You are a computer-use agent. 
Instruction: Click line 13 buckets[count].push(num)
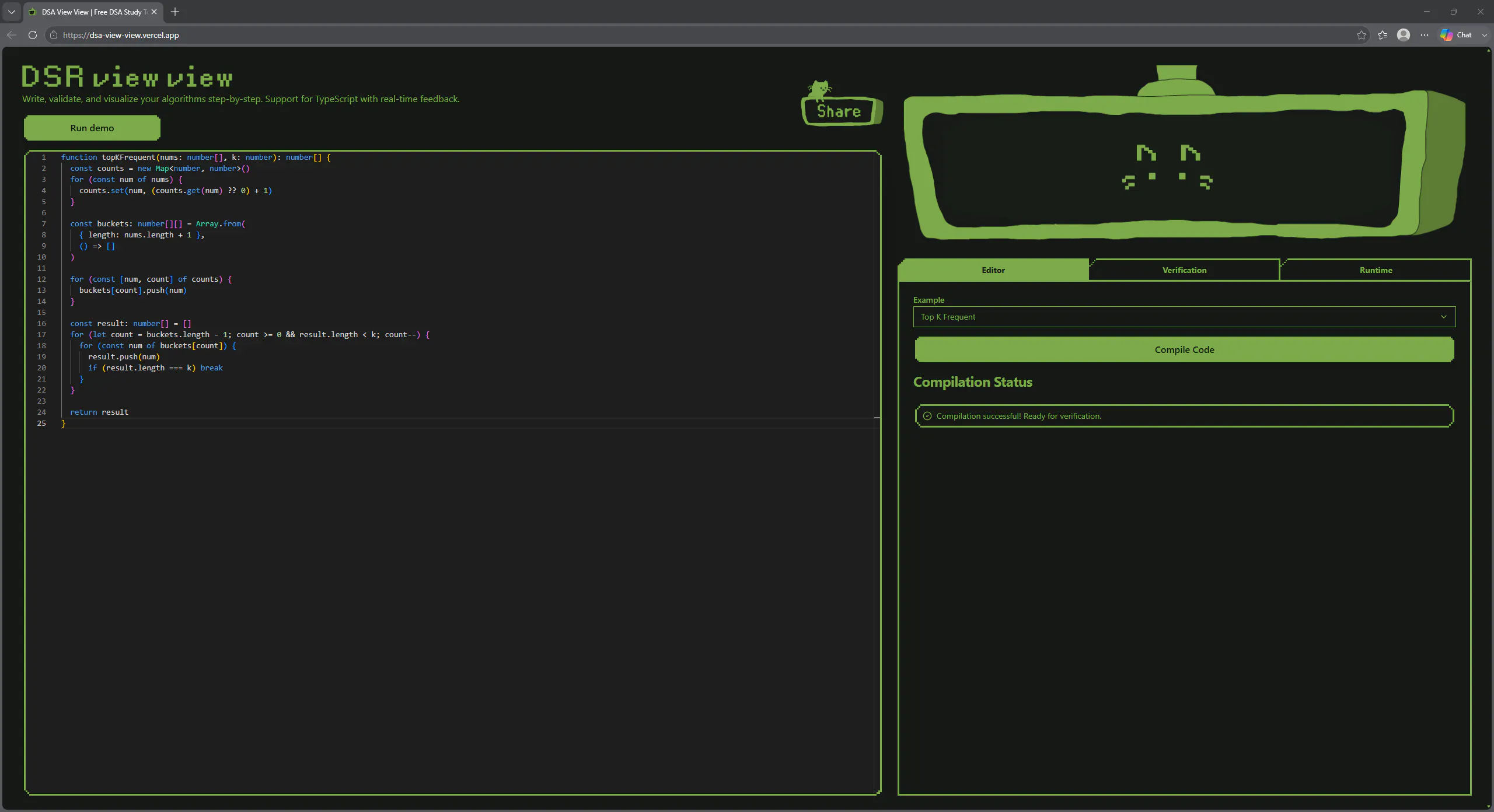pos(133,290)
